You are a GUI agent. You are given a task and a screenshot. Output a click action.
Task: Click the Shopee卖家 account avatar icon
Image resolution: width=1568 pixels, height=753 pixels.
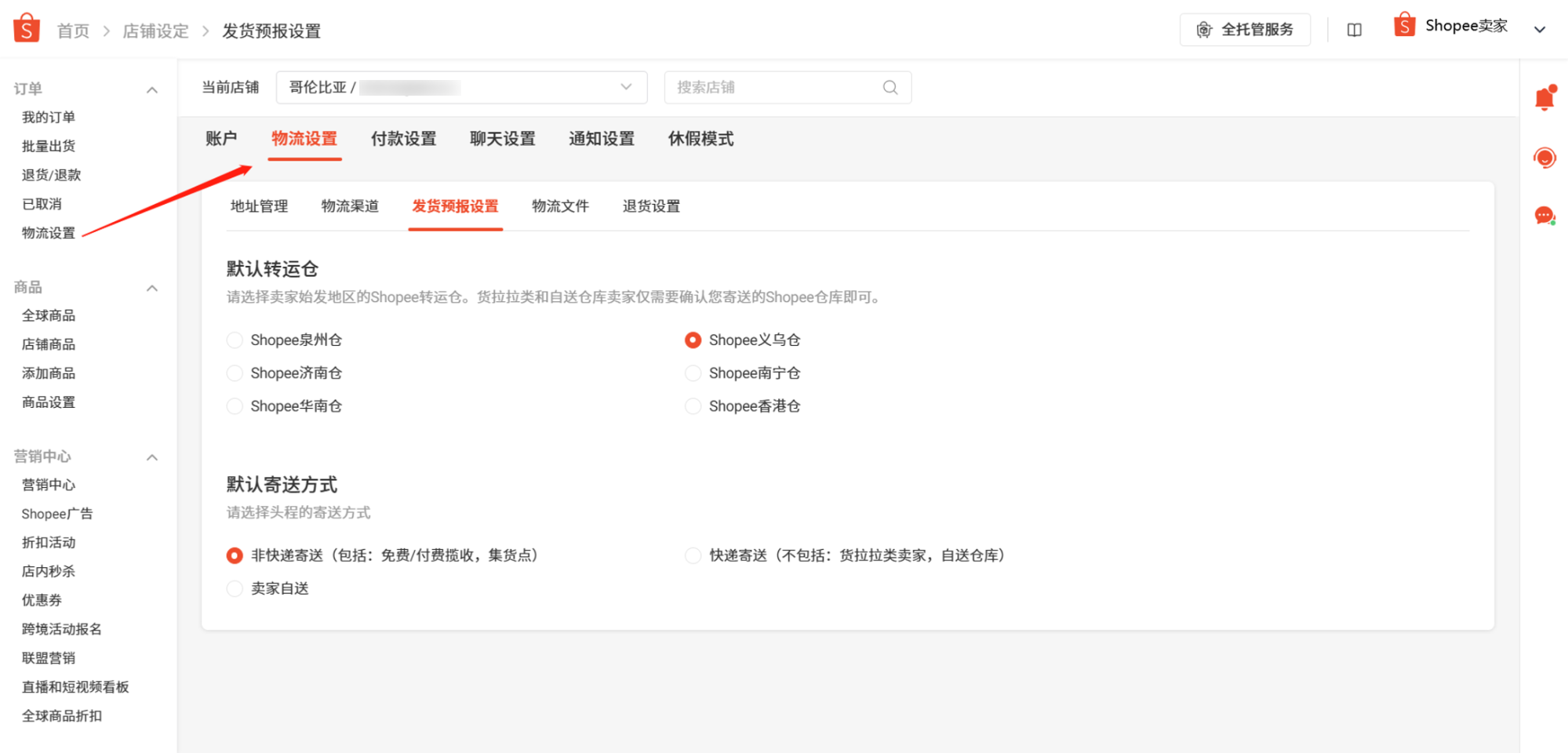tap(1404, 26)
